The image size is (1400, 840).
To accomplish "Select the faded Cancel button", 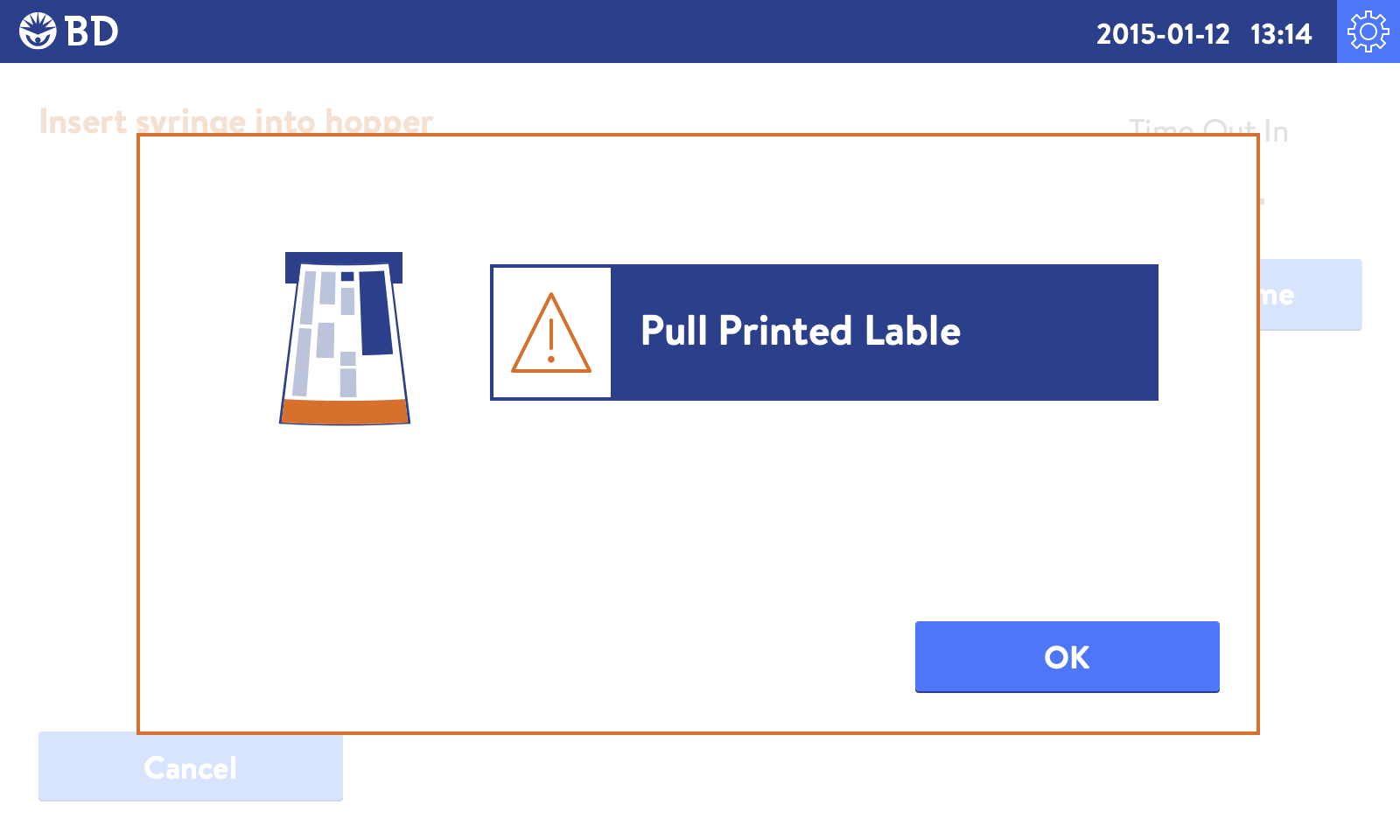I will coord(191,767).
